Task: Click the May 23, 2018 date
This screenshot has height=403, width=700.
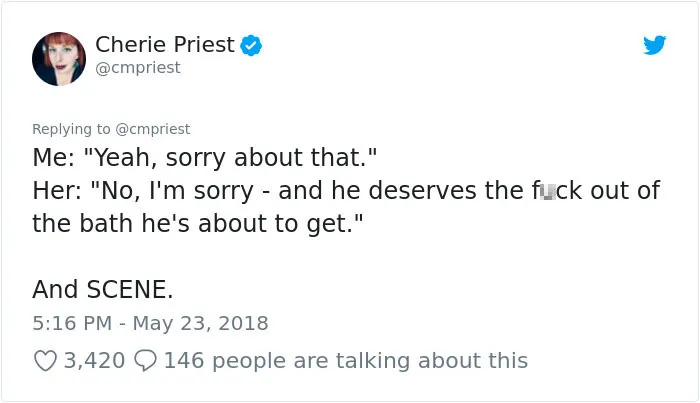Action: coord(200,323)
